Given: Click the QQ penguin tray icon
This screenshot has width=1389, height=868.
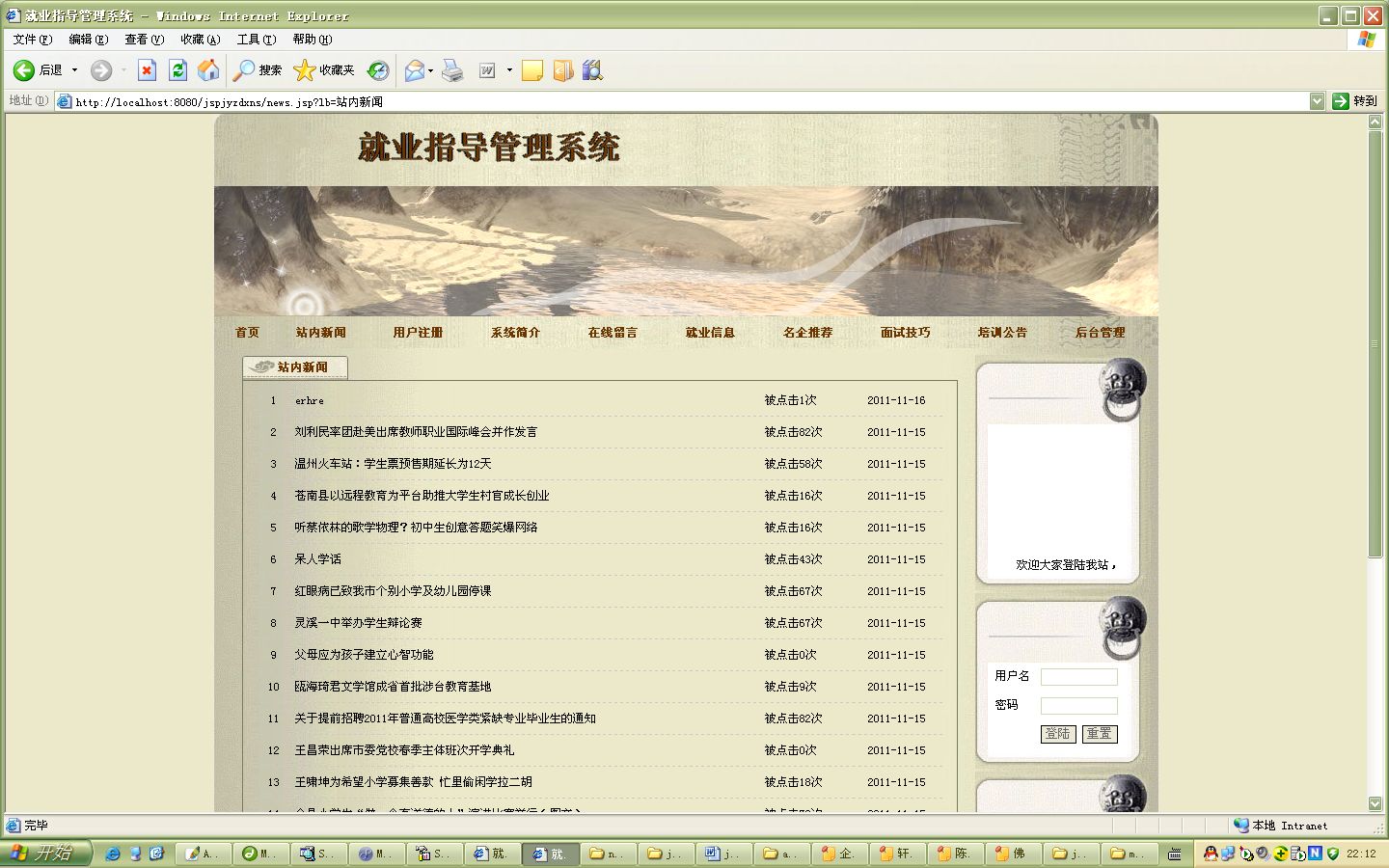Looking at the screenshot, I should pyautogui.click(x=1211, y=854).
